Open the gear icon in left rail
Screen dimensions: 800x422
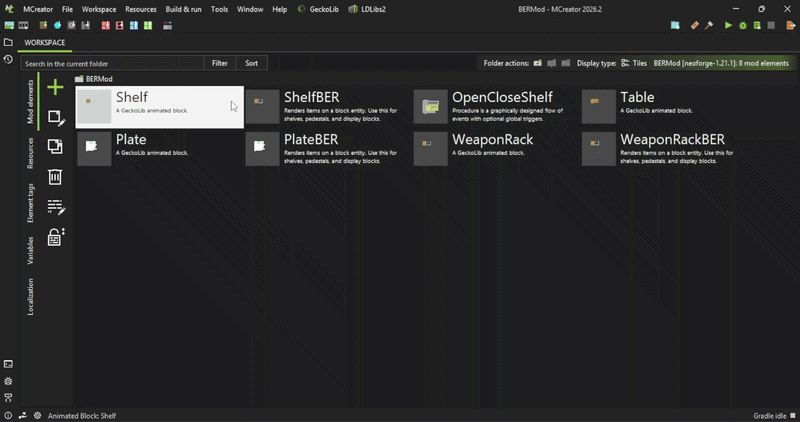coord(8,381)
